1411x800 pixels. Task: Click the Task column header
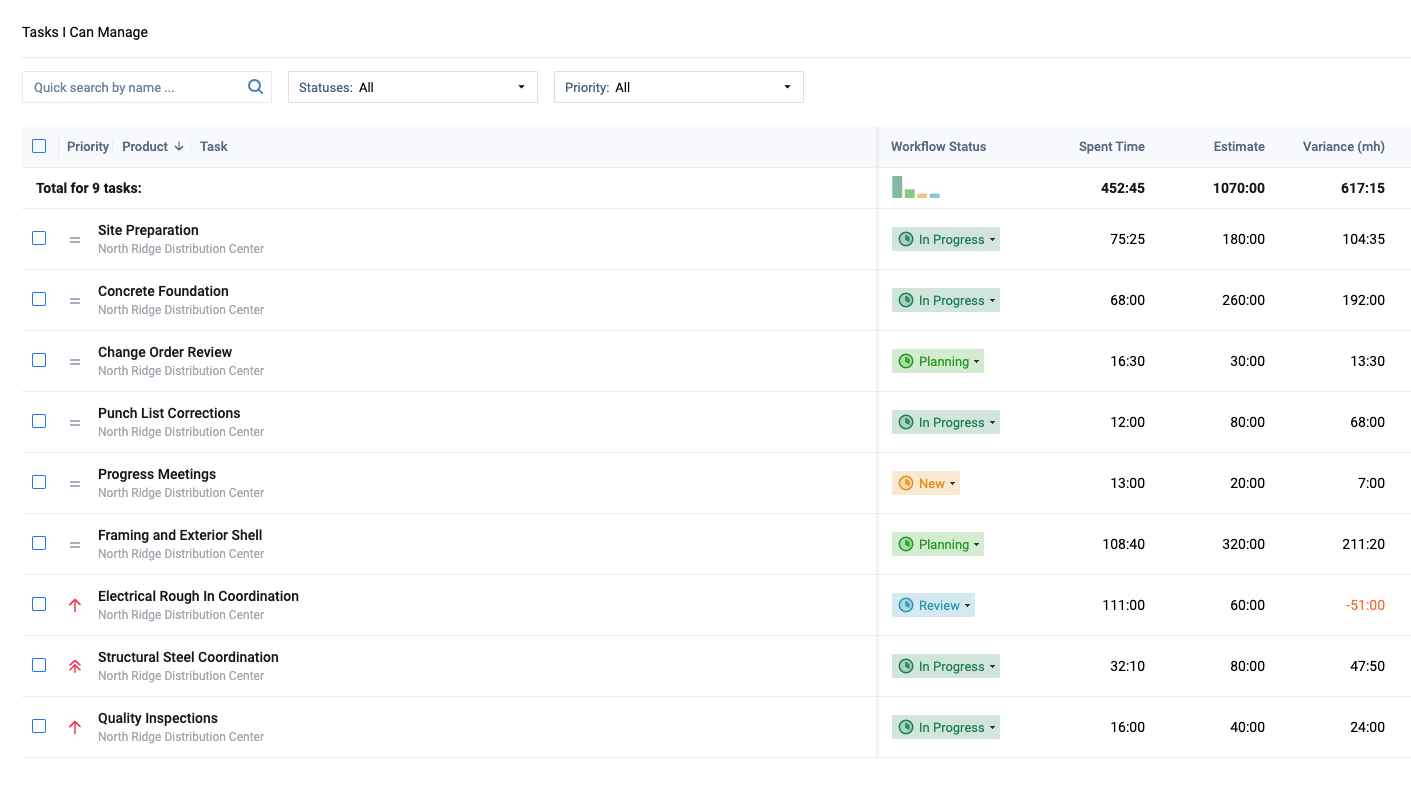[x=214, y=146]
